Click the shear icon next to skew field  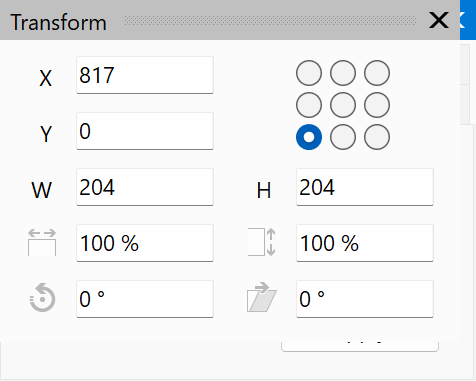pyautogui.click(x=262, y=297)
